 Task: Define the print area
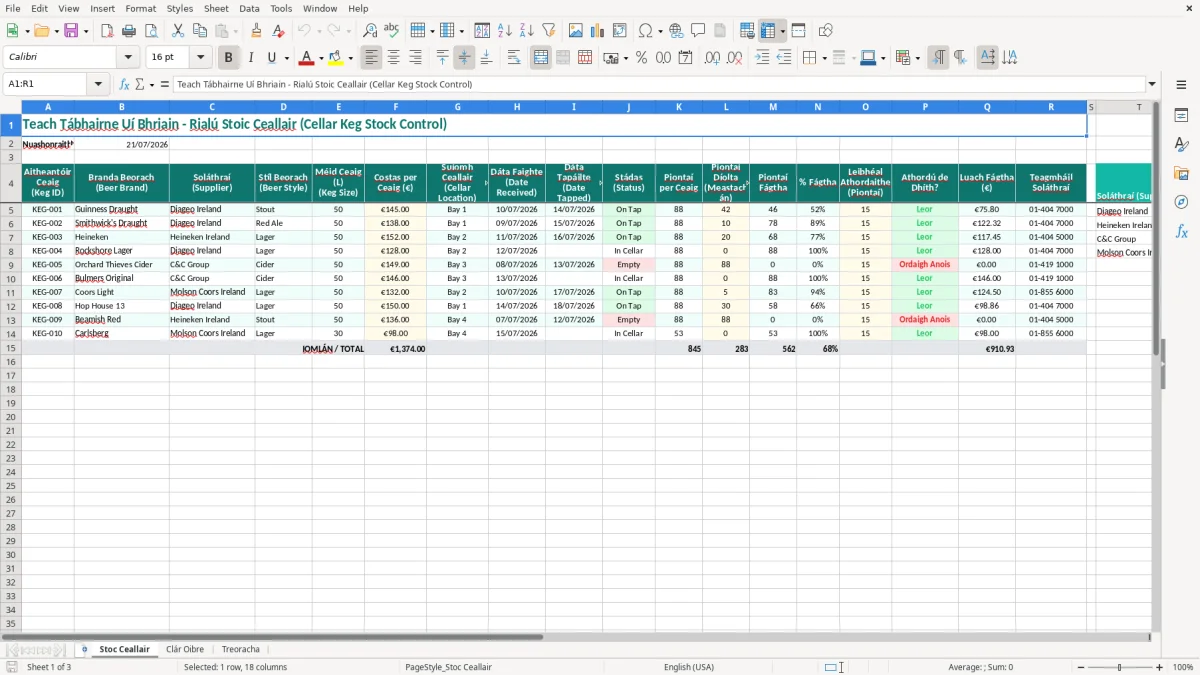pyautogui.click(x=747, y=31)
